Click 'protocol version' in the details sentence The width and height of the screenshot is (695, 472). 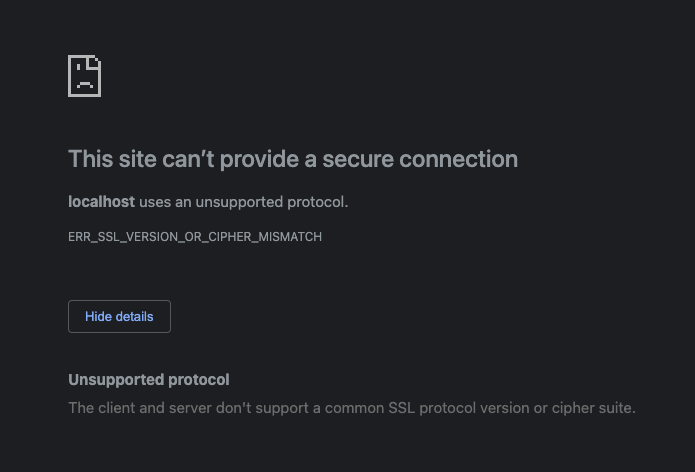pos(474,408)
